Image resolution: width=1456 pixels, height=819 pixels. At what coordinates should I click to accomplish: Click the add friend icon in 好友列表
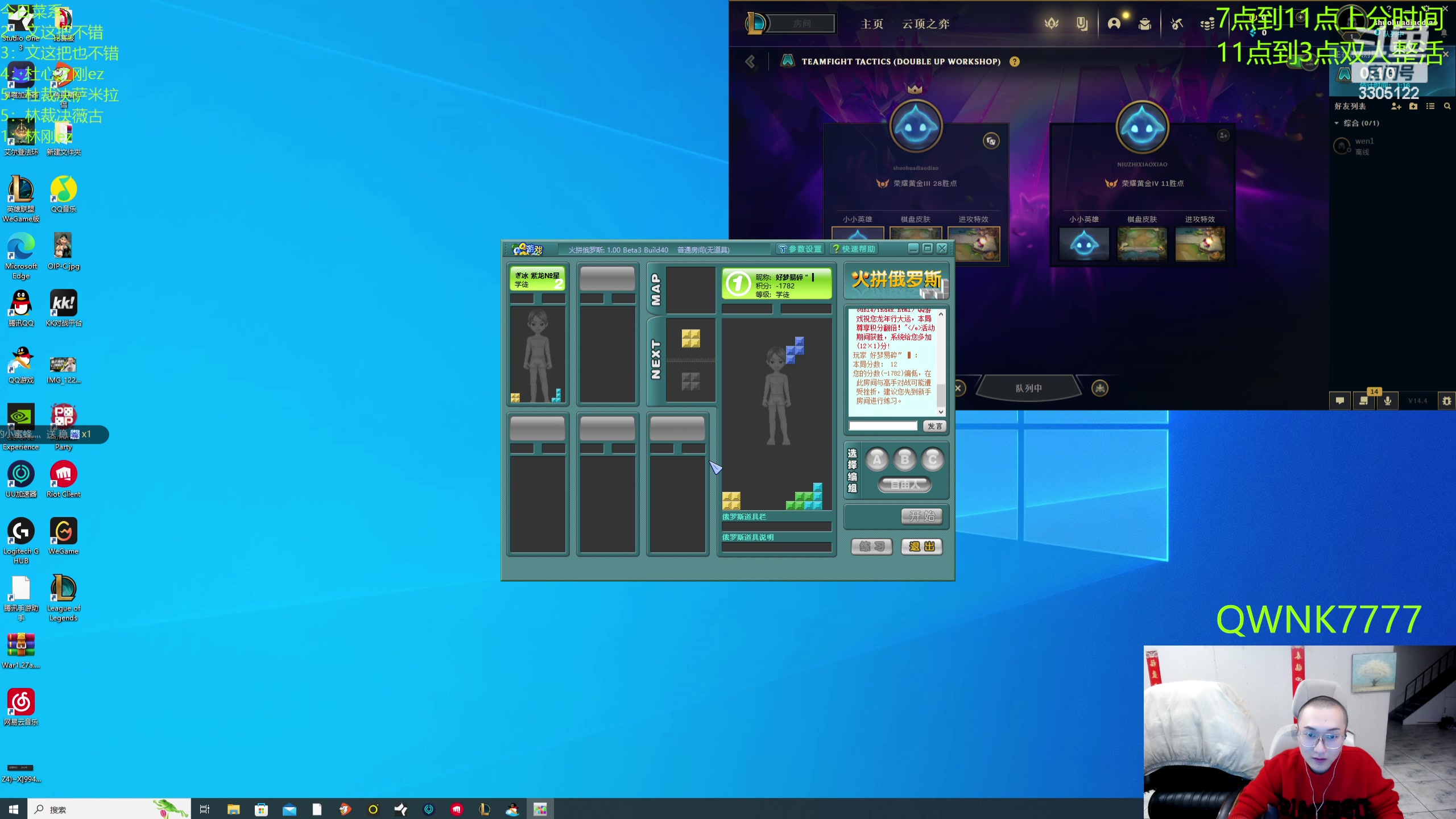tap(1396, 106)
